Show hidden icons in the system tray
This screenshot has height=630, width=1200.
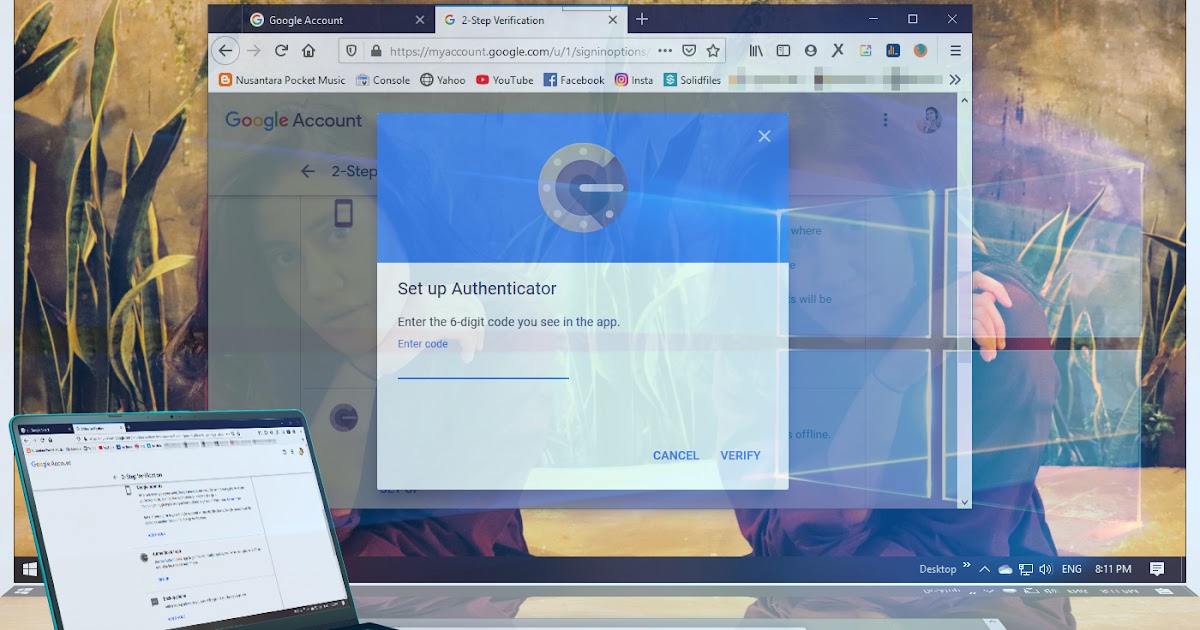985,568
